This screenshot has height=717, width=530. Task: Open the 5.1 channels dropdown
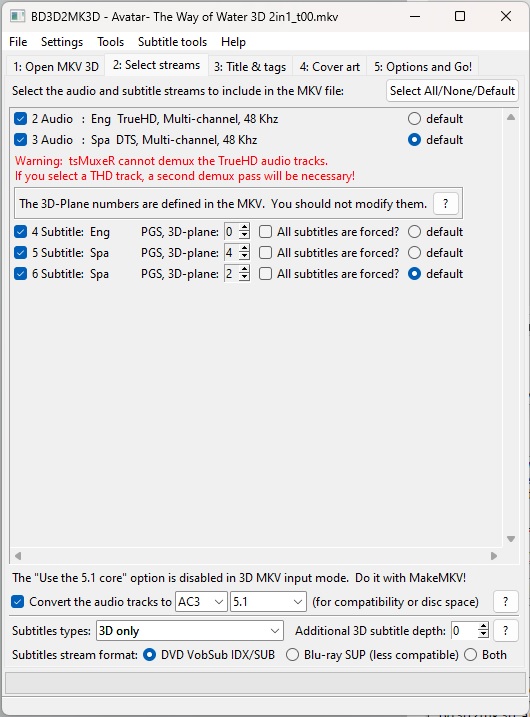268,601
